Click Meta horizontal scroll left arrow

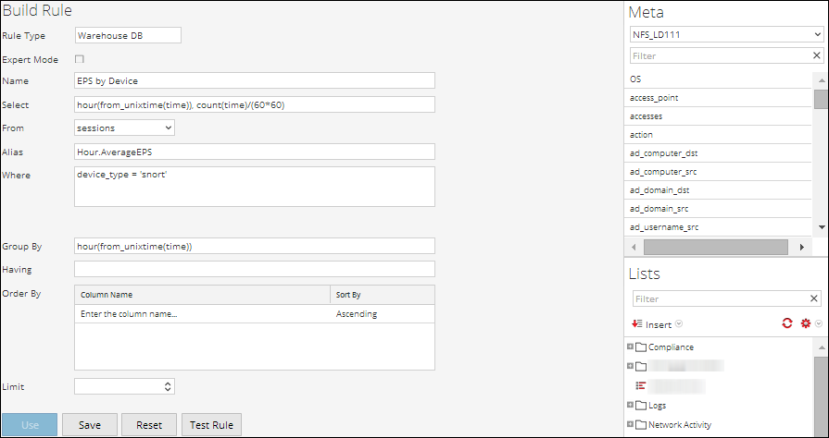633,247
